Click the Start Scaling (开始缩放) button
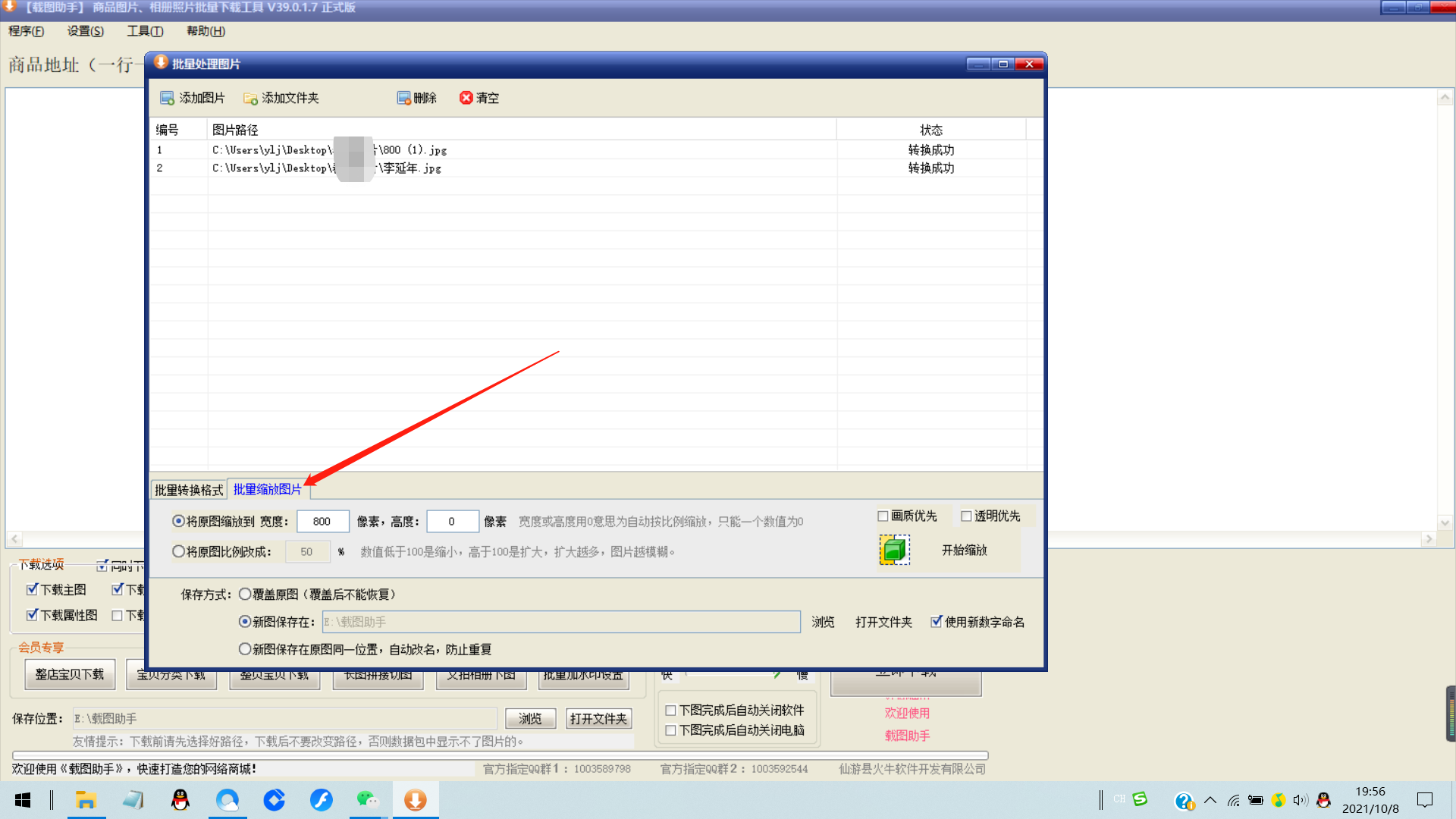The width and height of the screenshot is (1456, 819). [x=964, y=551]
